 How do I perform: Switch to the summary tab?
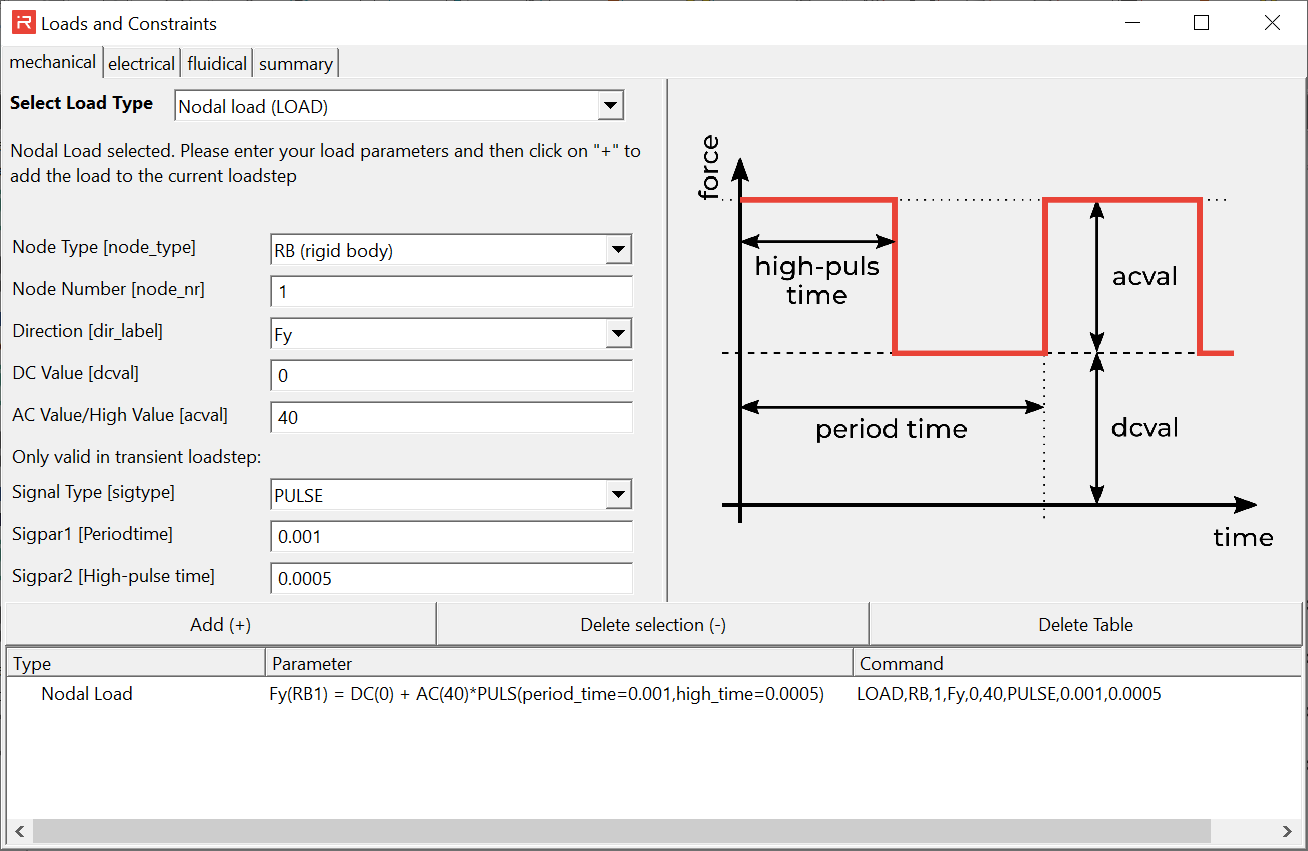point(296,63)
